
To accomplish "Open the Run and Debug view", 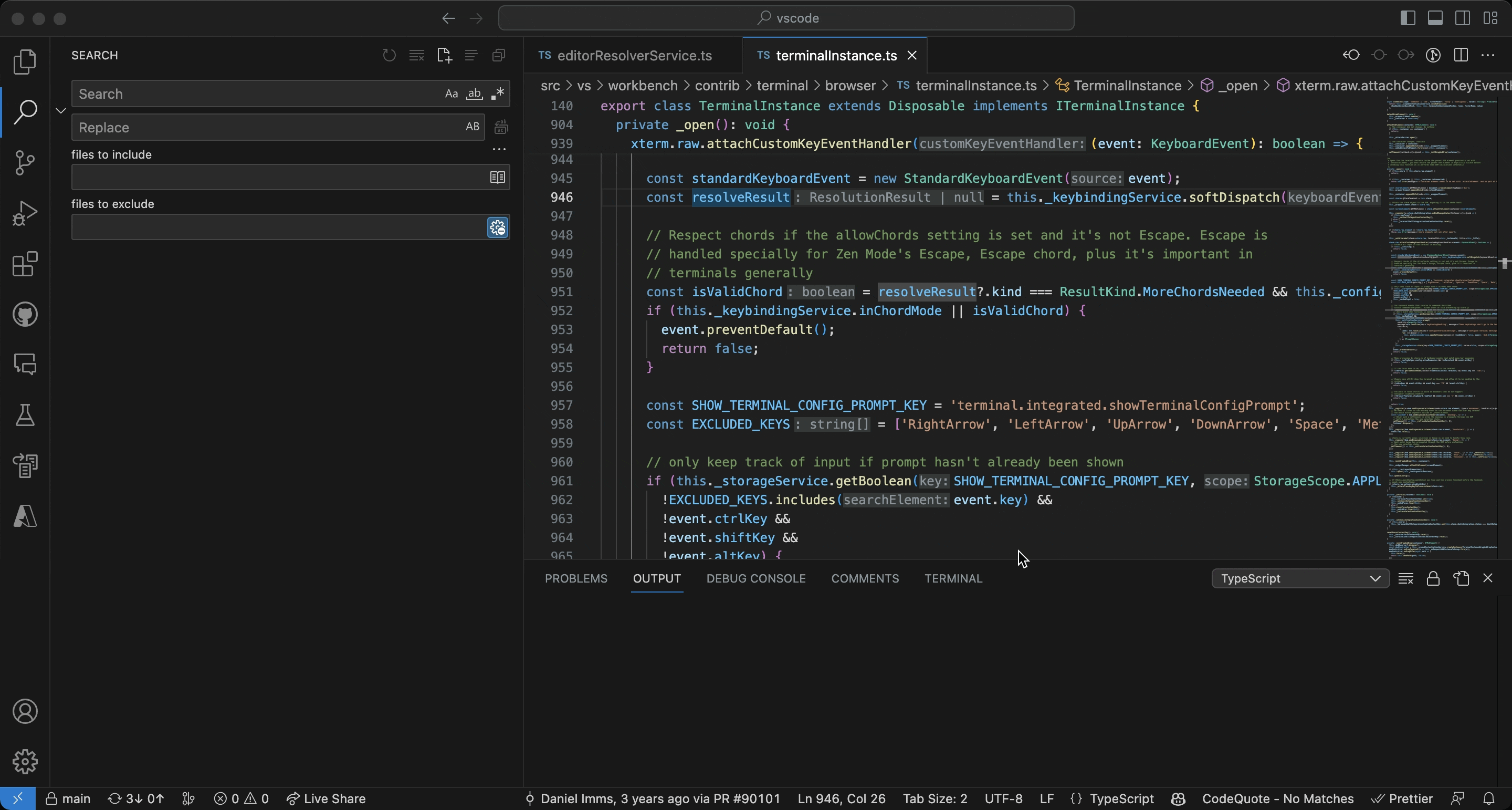I will (25, 213).
